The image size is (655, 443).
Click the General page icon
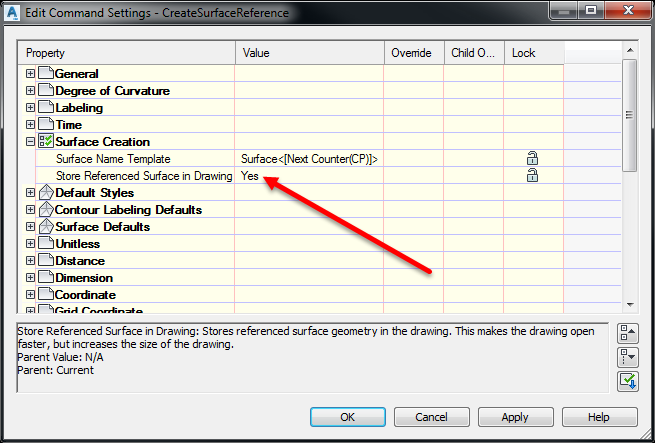pos(46,73)
